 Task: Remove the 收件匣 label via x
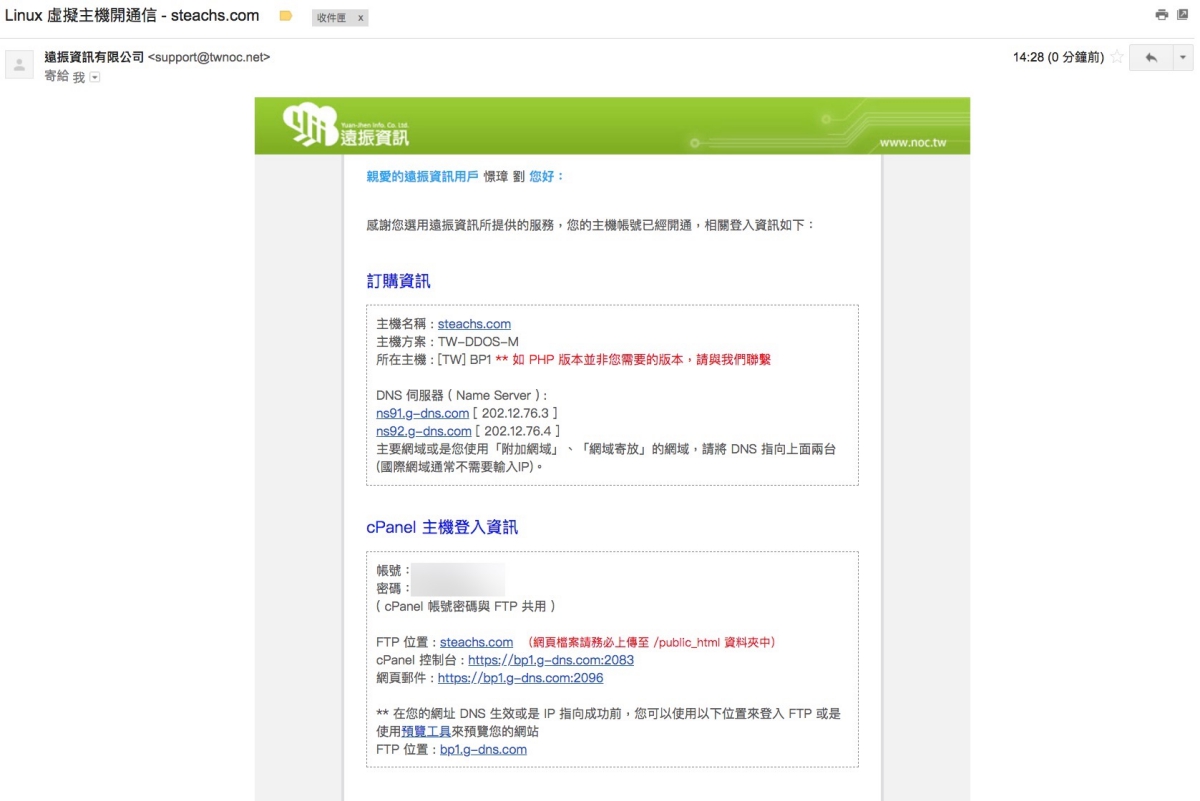360,18
